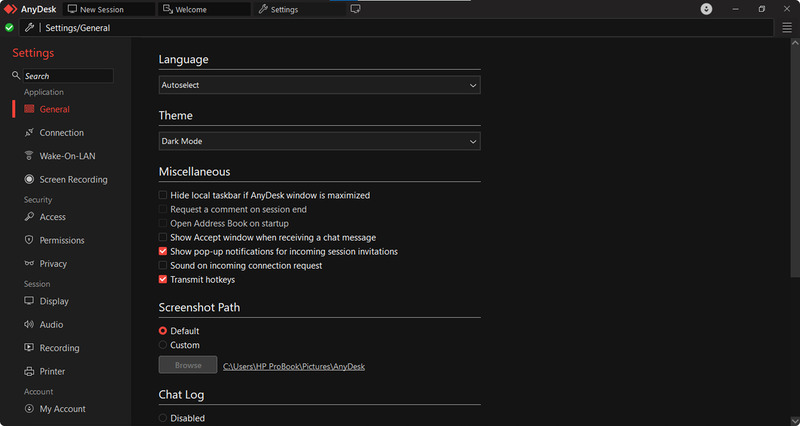Expand the Language Autoselect dropdown
Viewport: 800px width, 426px height.
319,86
